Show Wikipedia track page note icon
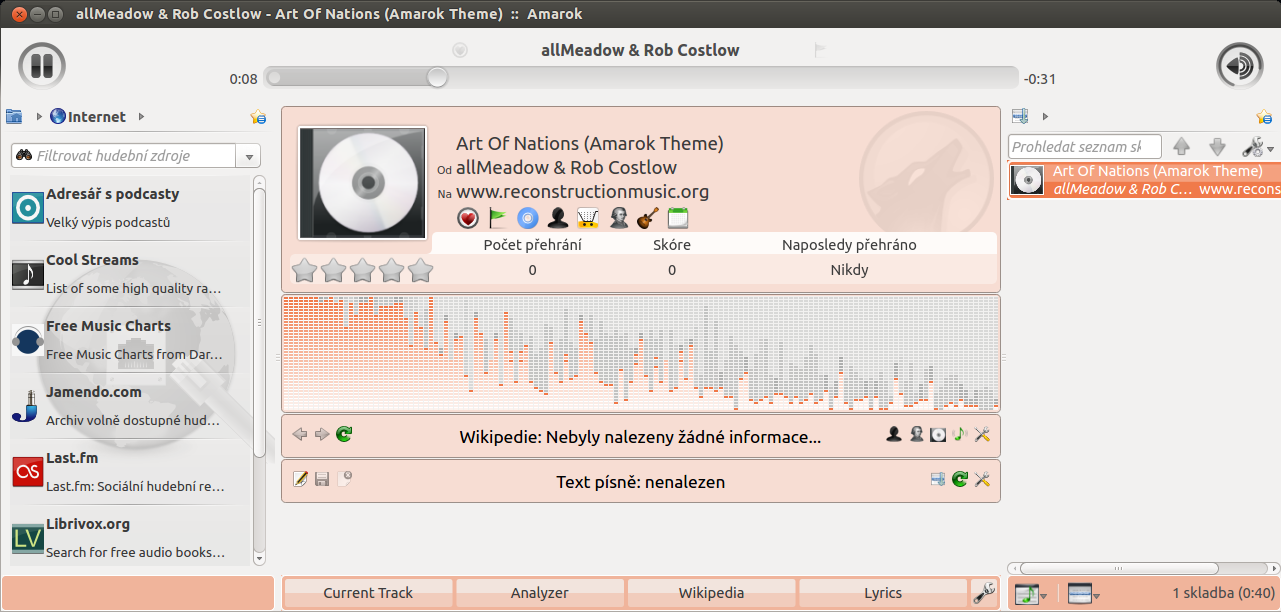The width and height of the screenshot is (1281, 612). coord(960,434)
